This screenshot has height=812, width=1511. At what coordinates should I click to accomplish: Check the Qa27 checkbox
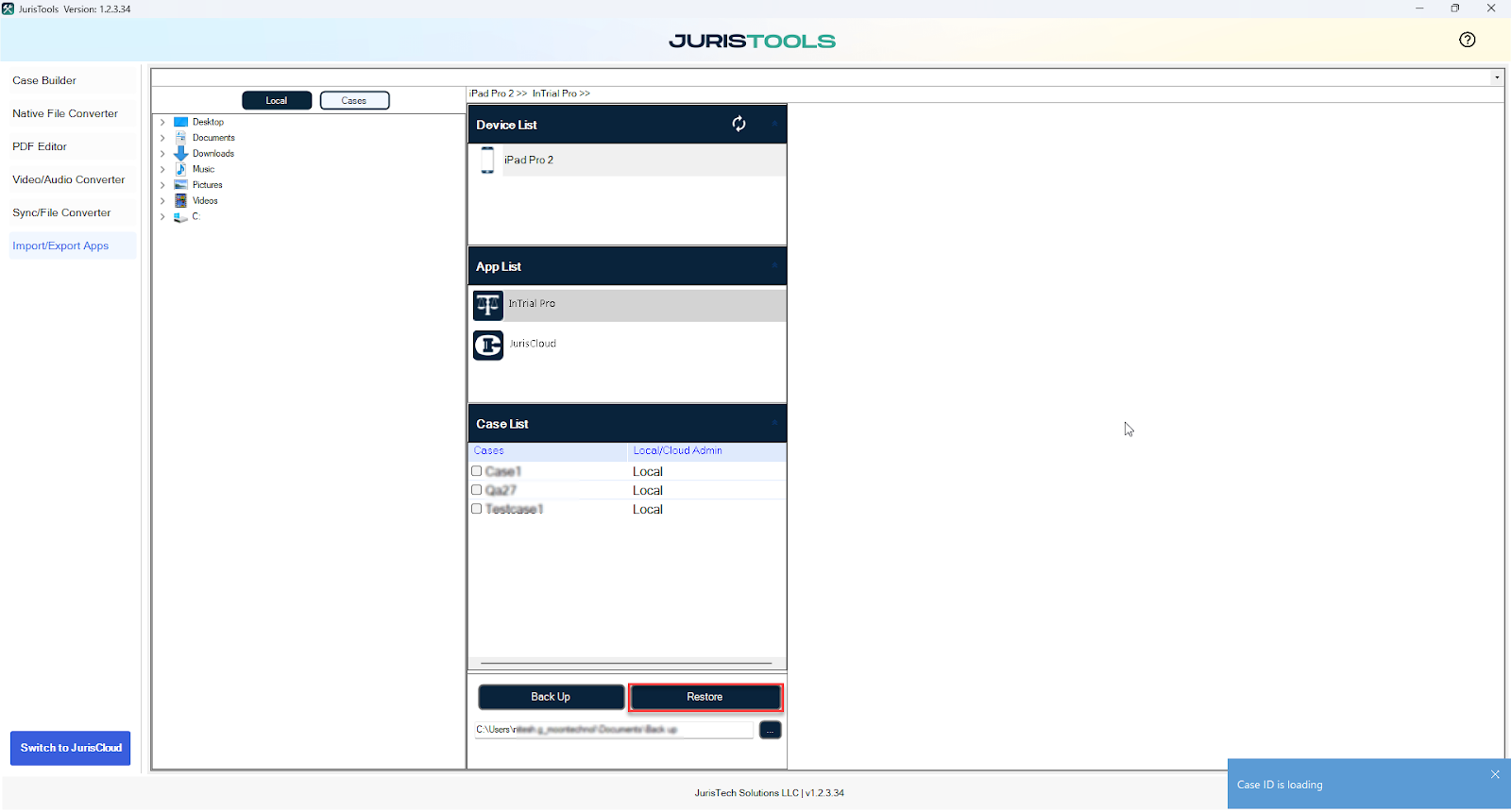[477, 490]
